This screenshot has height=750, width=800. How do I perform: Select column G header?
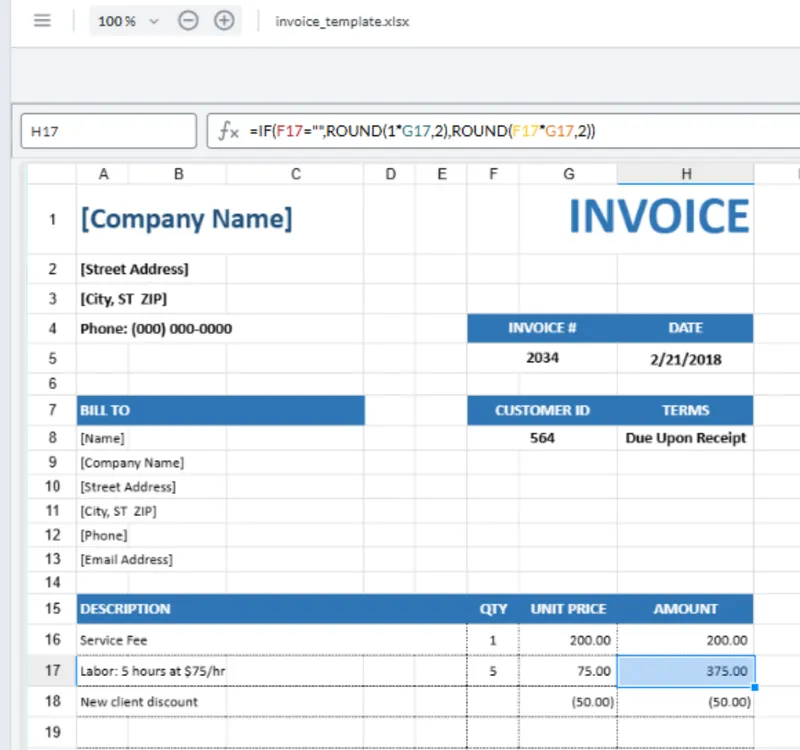568,174
